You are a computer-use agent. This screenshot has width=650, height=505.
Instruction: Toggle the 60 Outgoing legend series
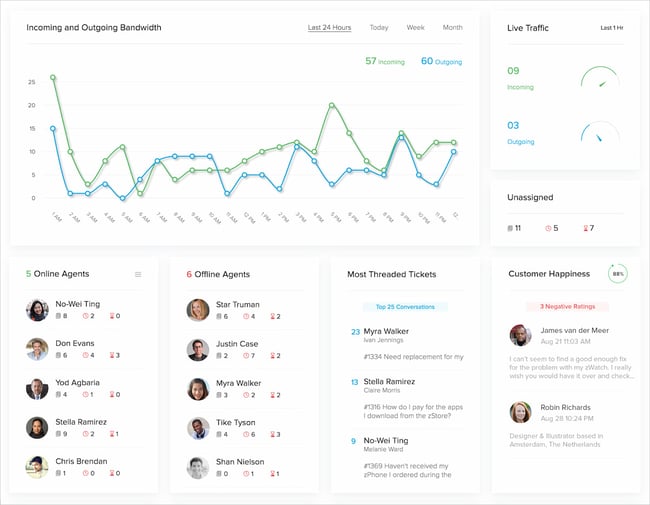click(x=441, y=61)
